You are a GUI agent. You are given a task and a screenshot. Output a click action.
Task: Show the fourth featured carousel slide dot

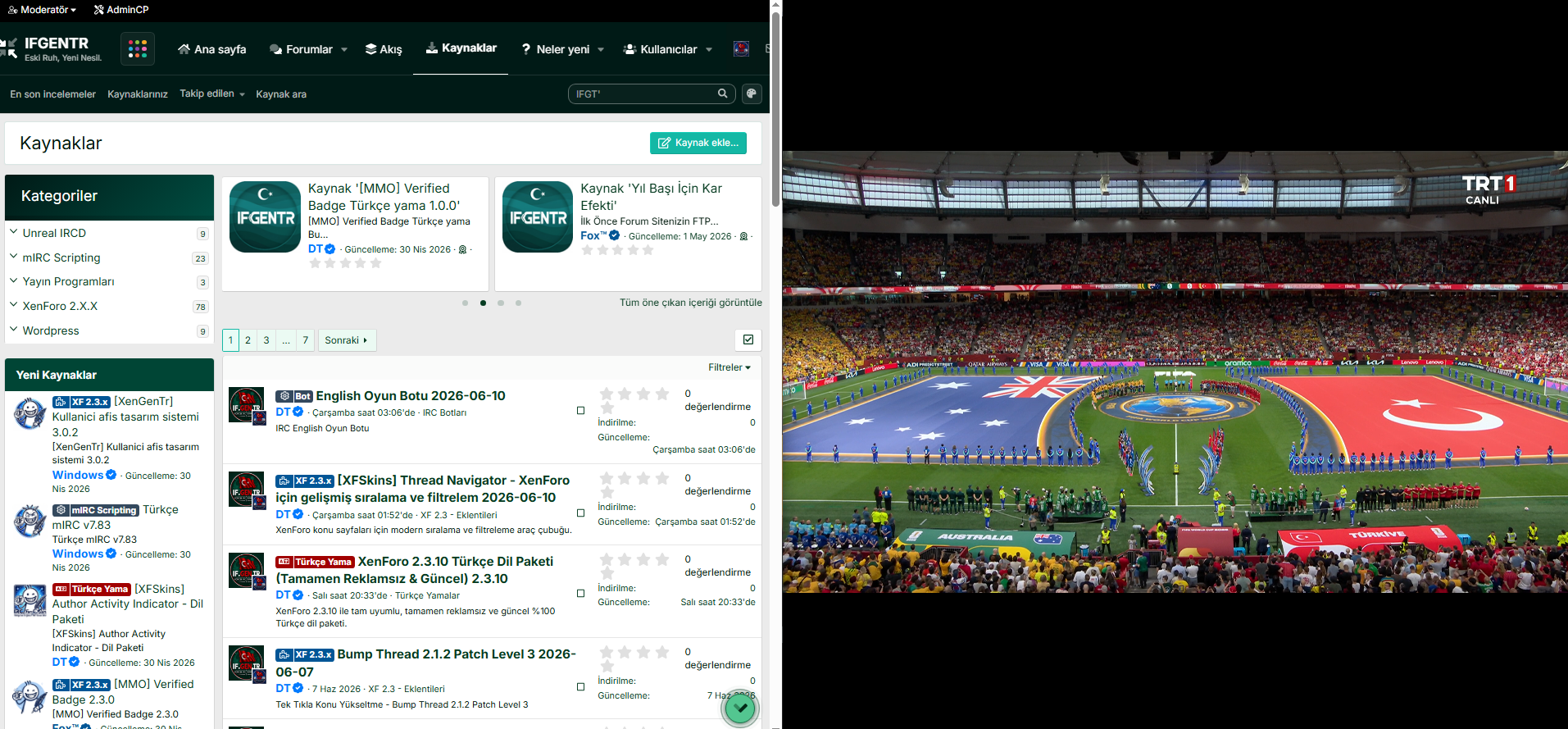(x=518, y=303)
